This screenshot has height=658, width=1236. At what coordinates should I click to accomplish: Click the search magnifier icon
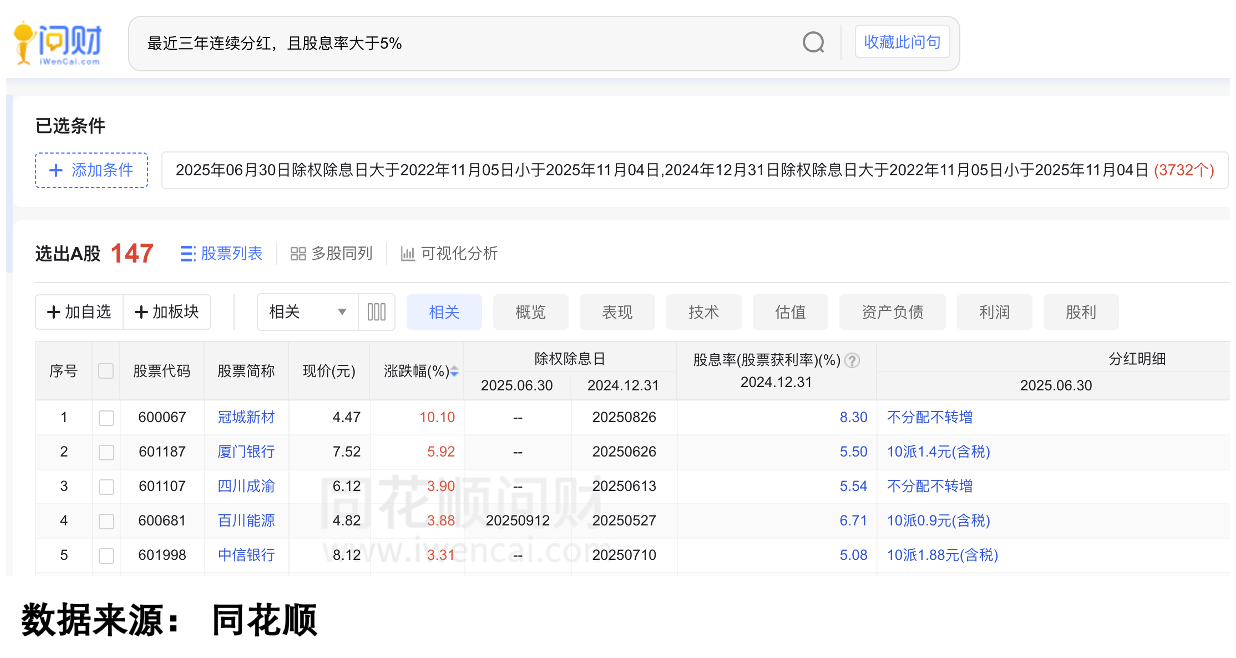813,42
